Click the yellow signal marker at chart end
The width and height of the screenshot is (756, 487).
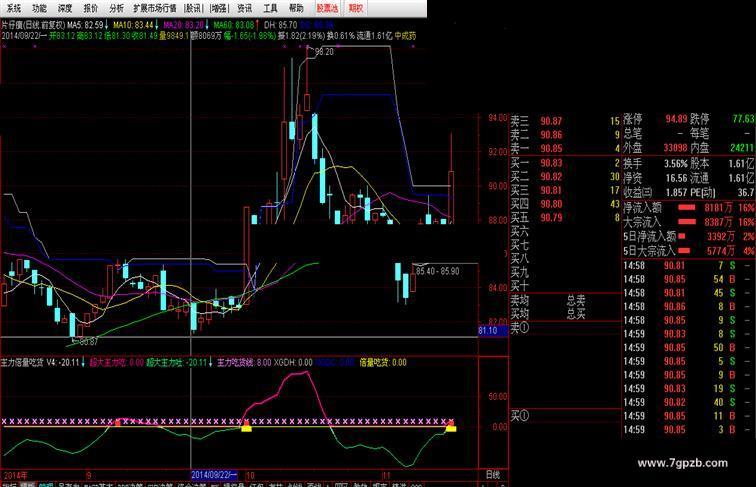pyautogui.click(x=451, y=428)
